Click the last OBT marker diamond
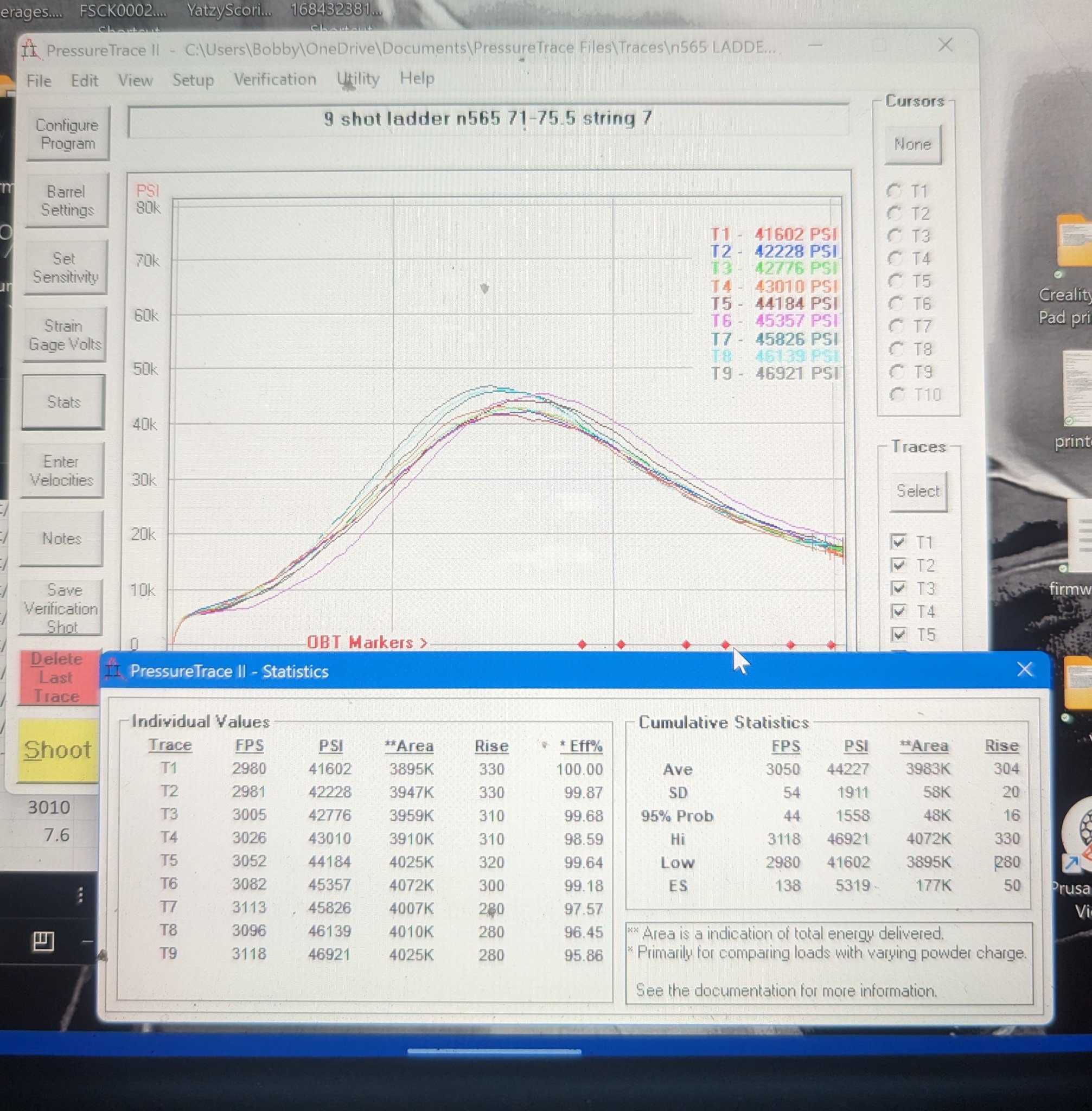The image size is (1092, 1111). [831, 645]
